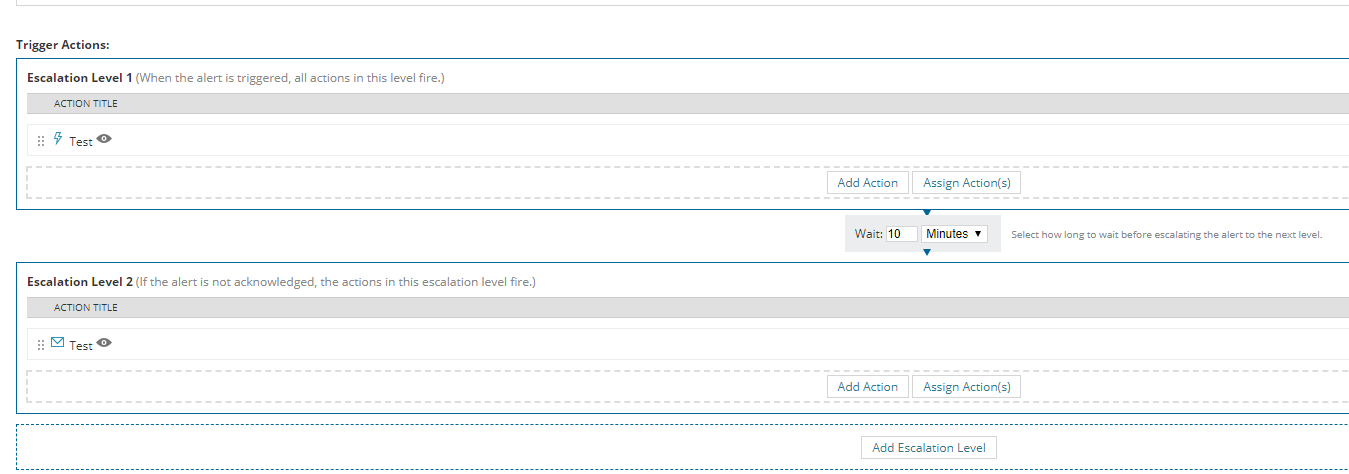The width and height of the screenshot is (1349, 474).
Task: Grab the drag handle in Escalation Level 2
Action: tap(41, 345)
